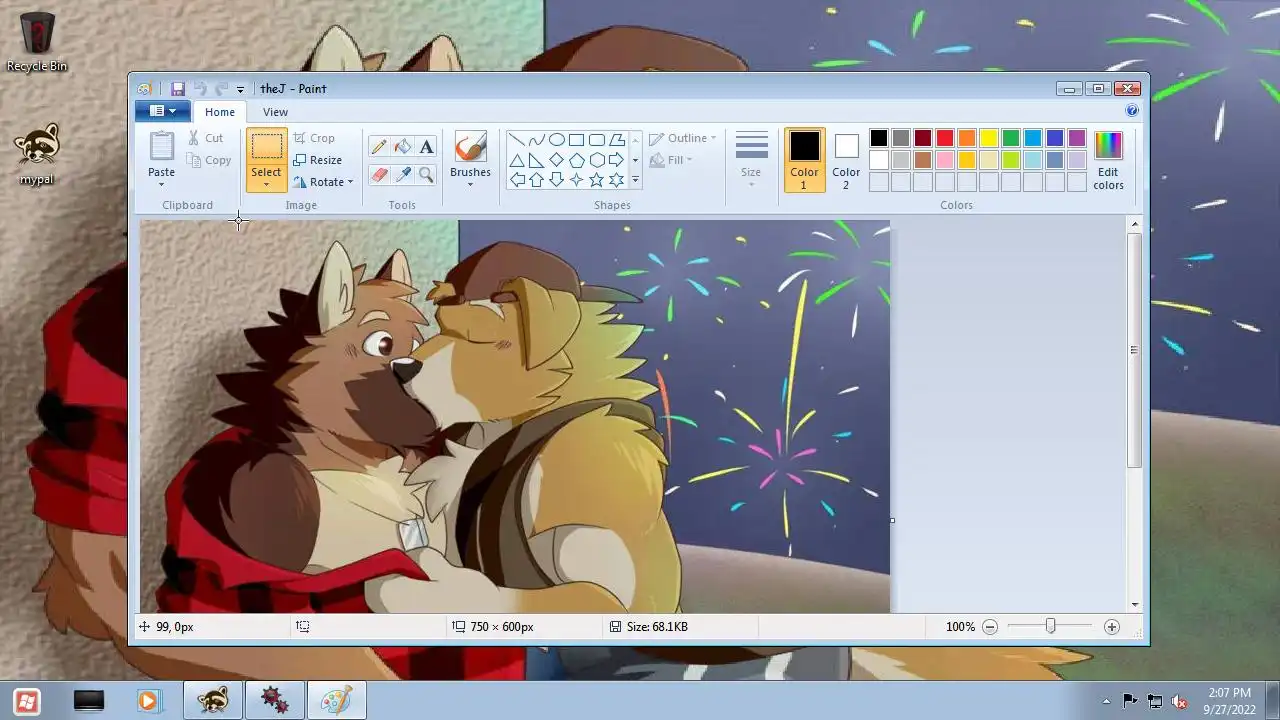Select the Magnifier tool
This screenshot has width=1280, height=720.
(426, 175)
